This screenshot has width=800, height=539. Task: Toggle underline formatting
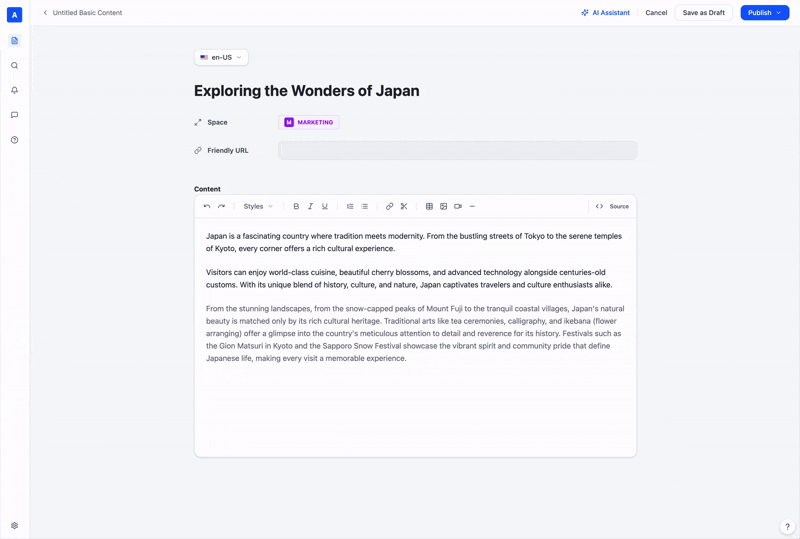(324, 206)
